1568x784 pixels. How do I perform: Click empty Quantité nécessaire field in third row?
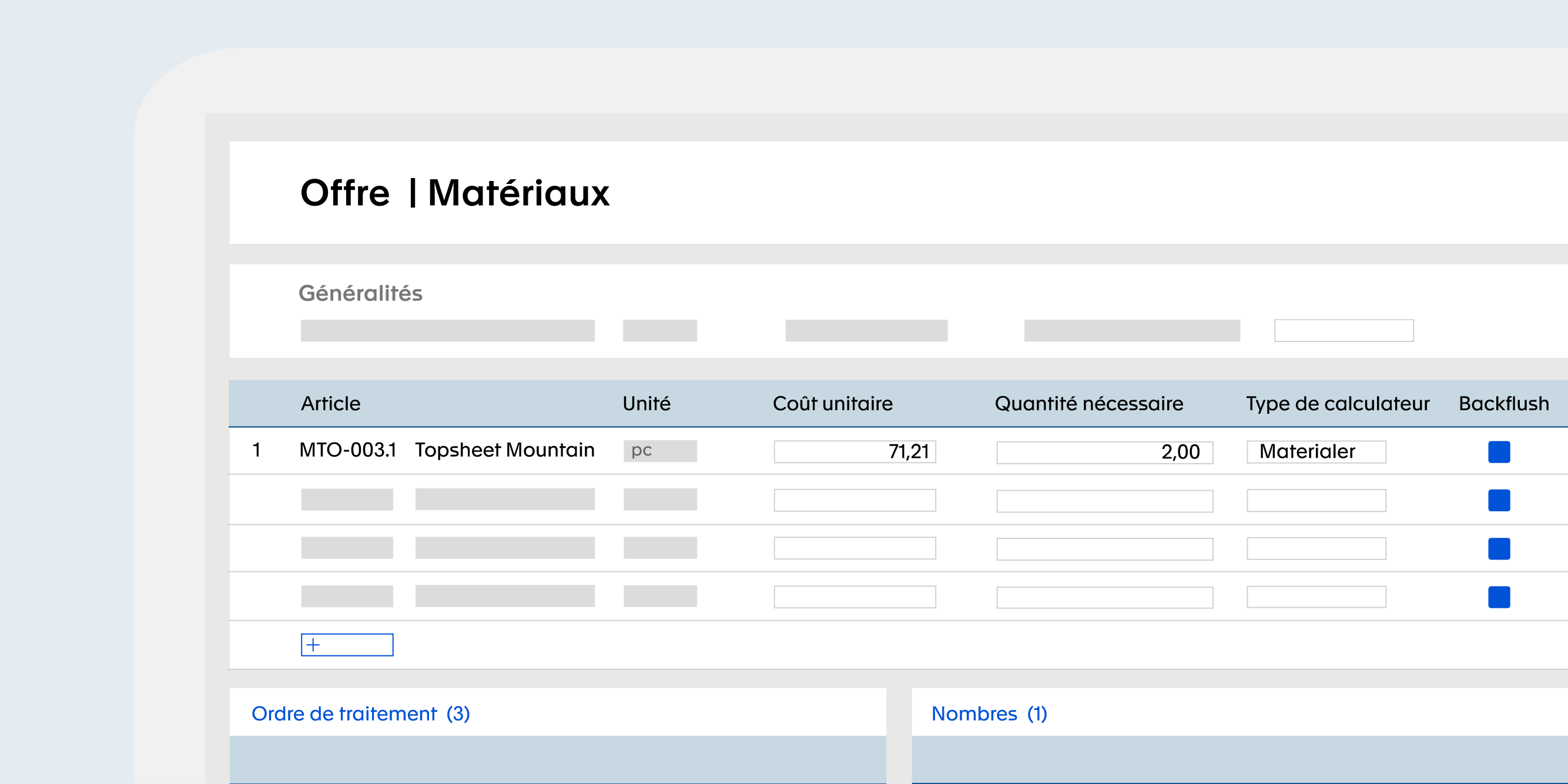tap(1104, 549)
